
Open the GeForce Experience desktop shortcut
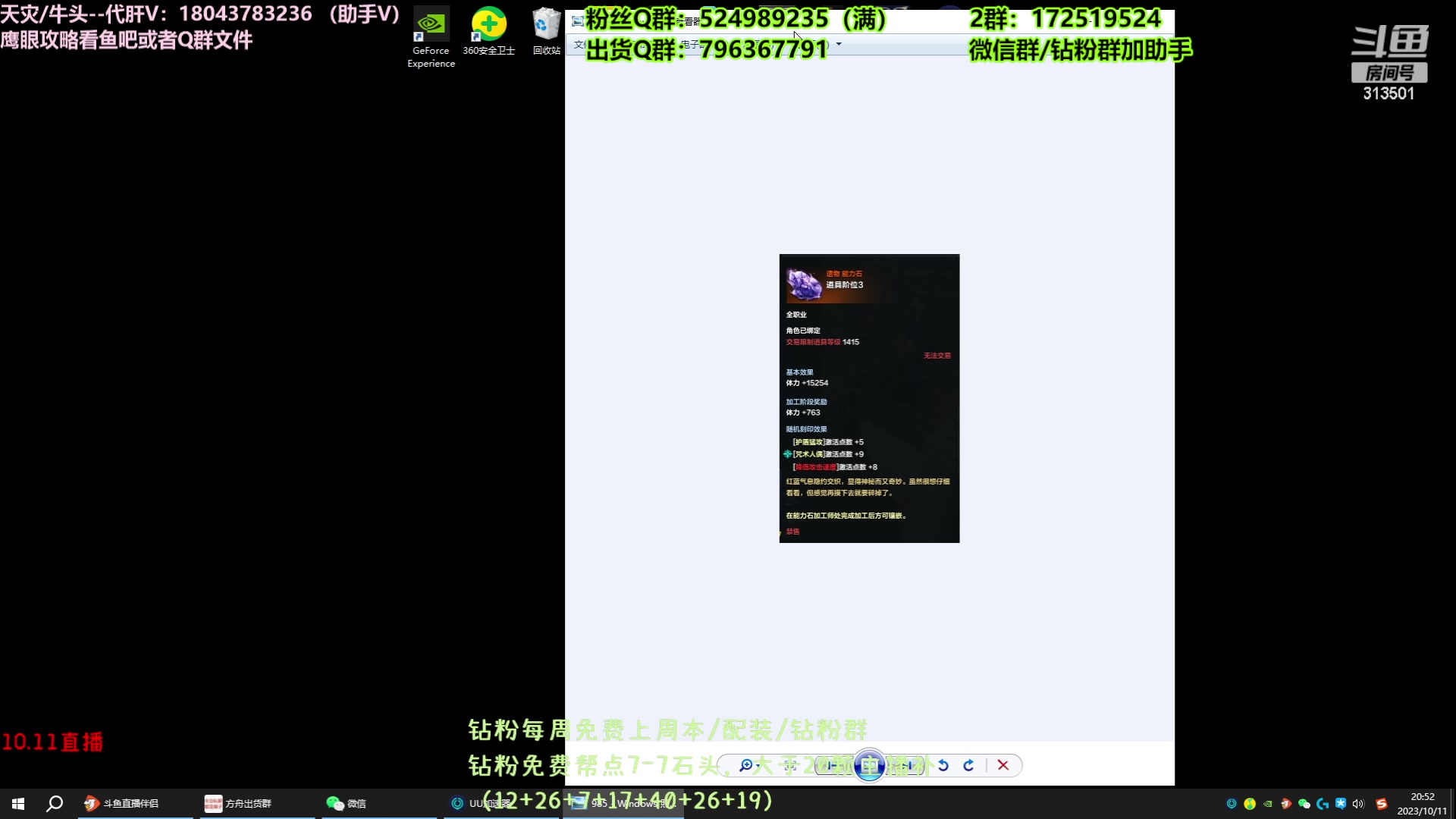click(x=431, y=38)
